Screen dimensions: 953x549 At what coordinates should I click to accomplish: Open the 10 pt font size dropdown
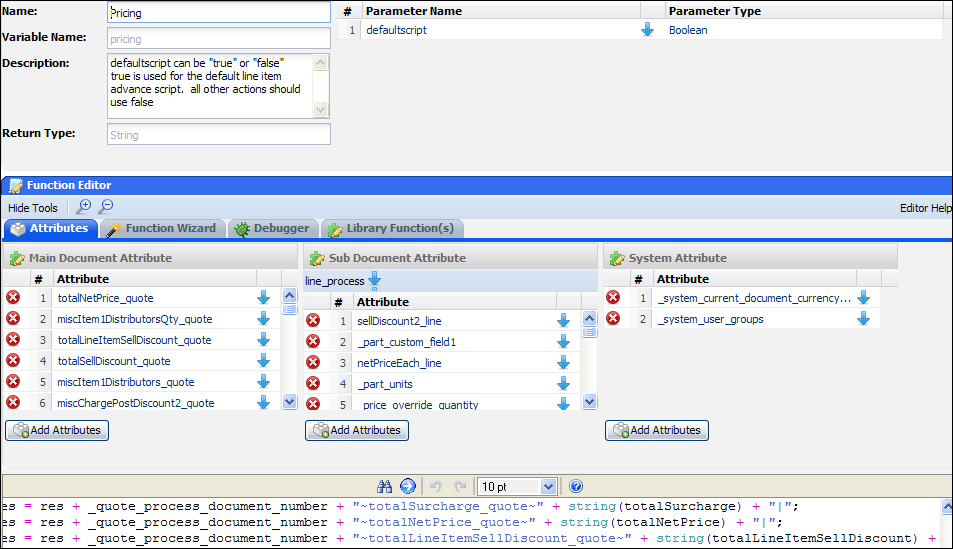[x=548, y=486]
